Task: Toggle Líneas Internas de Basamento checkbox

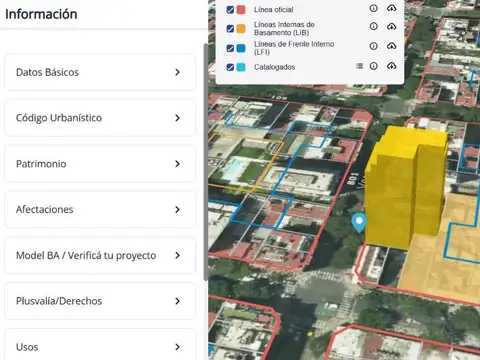Action: pos(230,28)
